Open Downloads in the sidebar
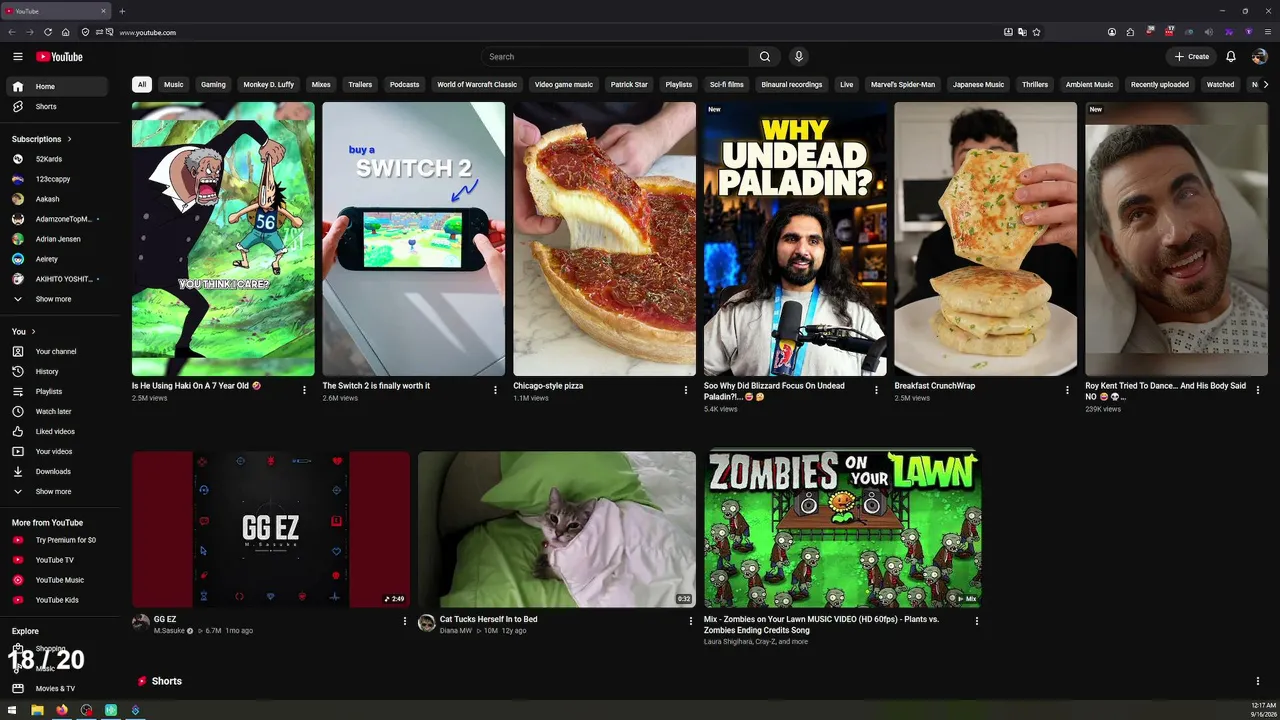This screenshot has width=1280, height=720. (x=60, y=471)
